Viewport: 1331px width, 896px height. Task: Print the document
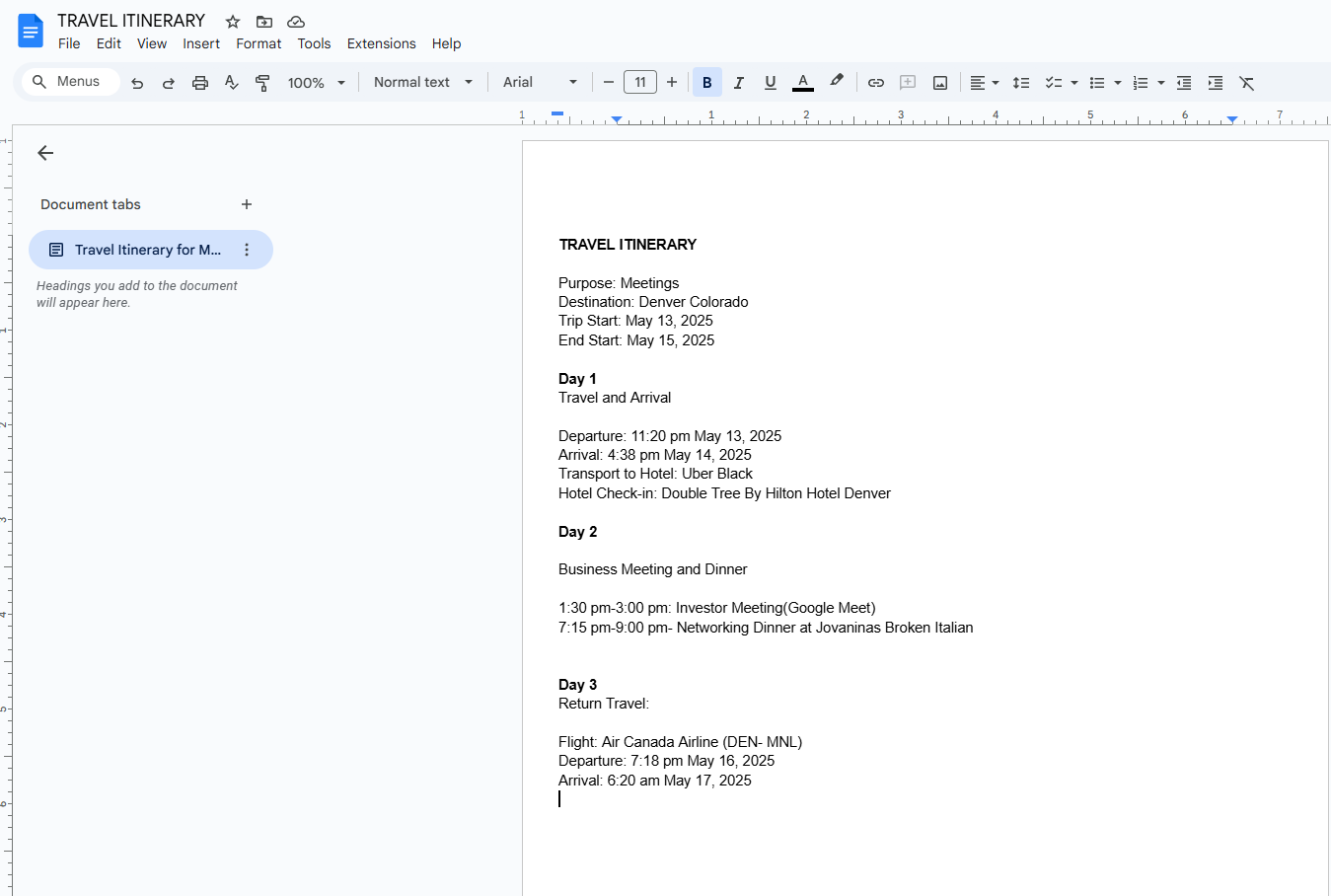[x=200, y=83]
